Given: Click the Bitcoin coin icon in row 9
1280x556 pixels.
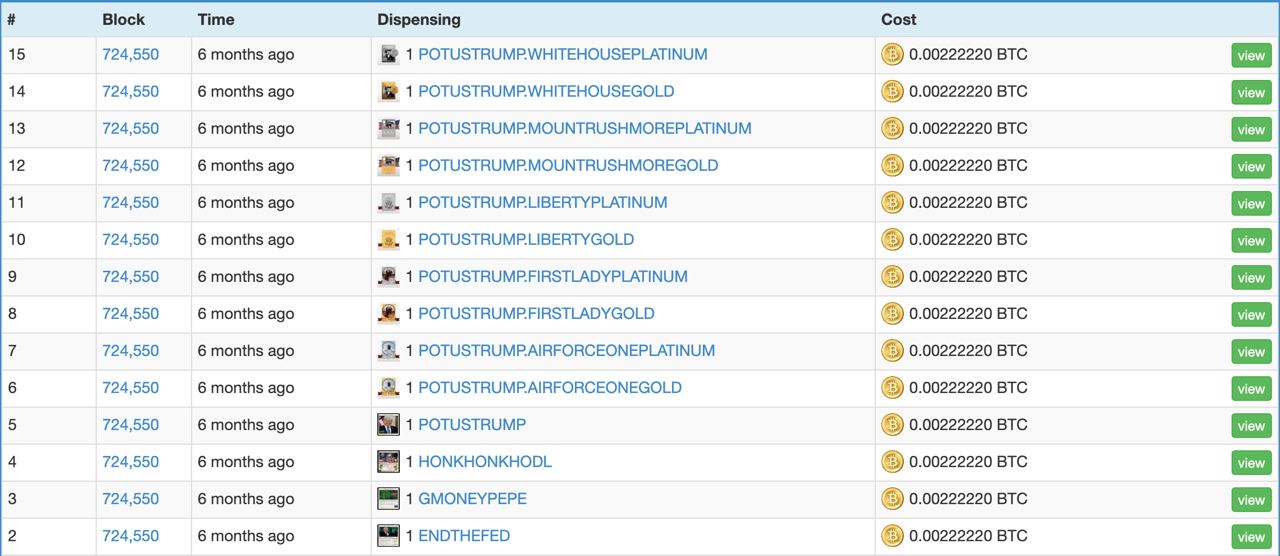Looking at the screenshot, I should (x=892, y=277).
